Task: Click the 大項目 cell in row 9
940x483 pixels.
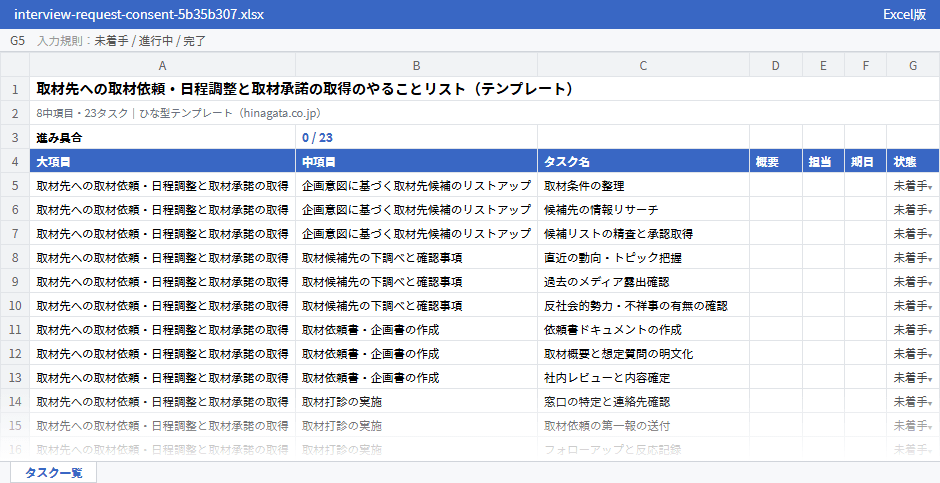Action: point(162,281)
